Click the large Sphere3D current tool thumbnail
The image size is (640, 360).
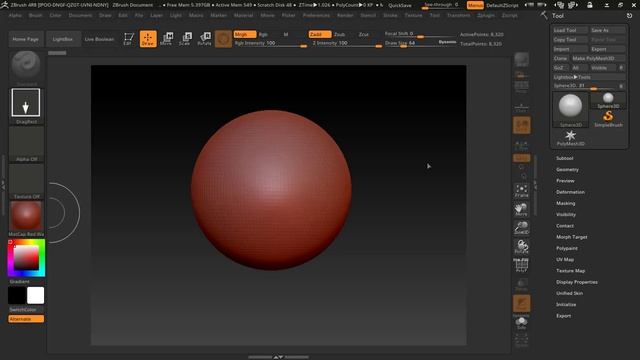(571, 109)
